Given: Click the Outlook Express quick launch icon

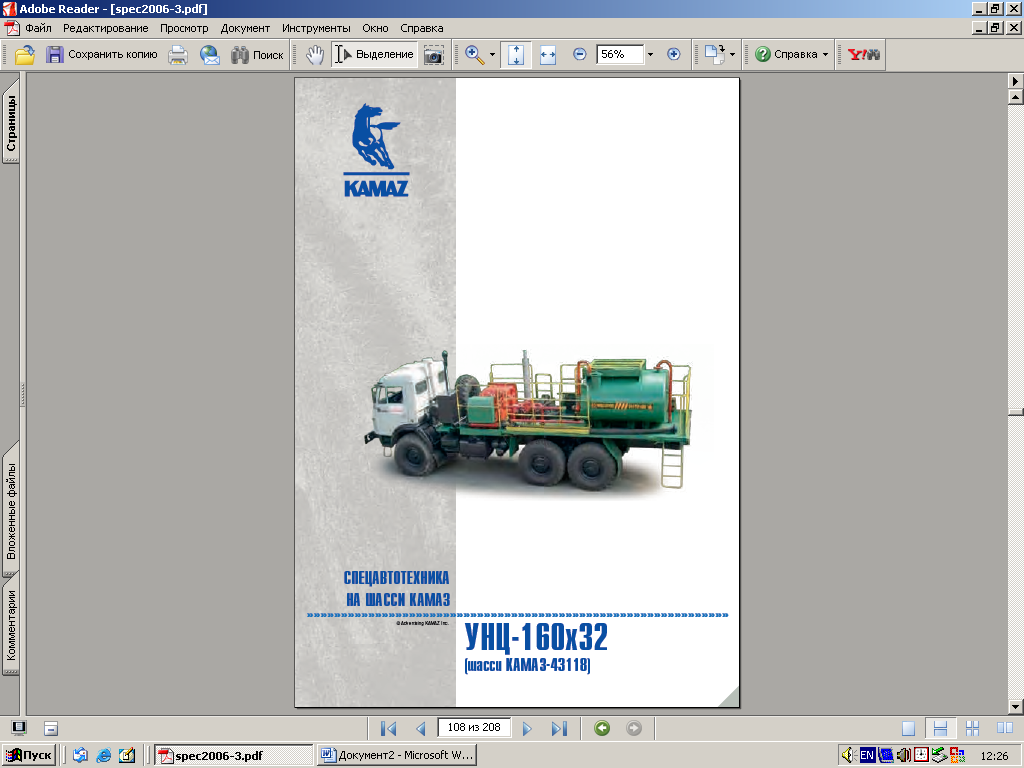Looking at the screenshot, I should 80,756.
